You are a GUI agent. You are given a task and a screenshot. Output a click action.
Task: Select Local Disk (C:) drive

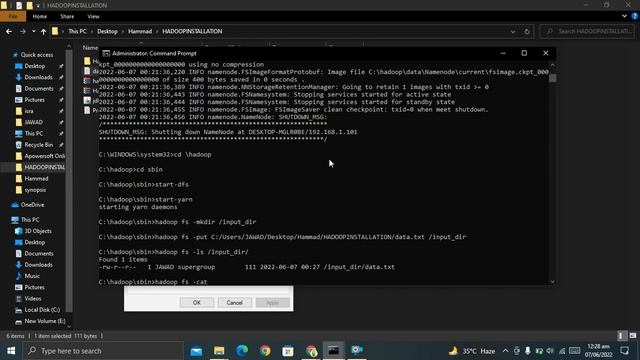point(42,310)
